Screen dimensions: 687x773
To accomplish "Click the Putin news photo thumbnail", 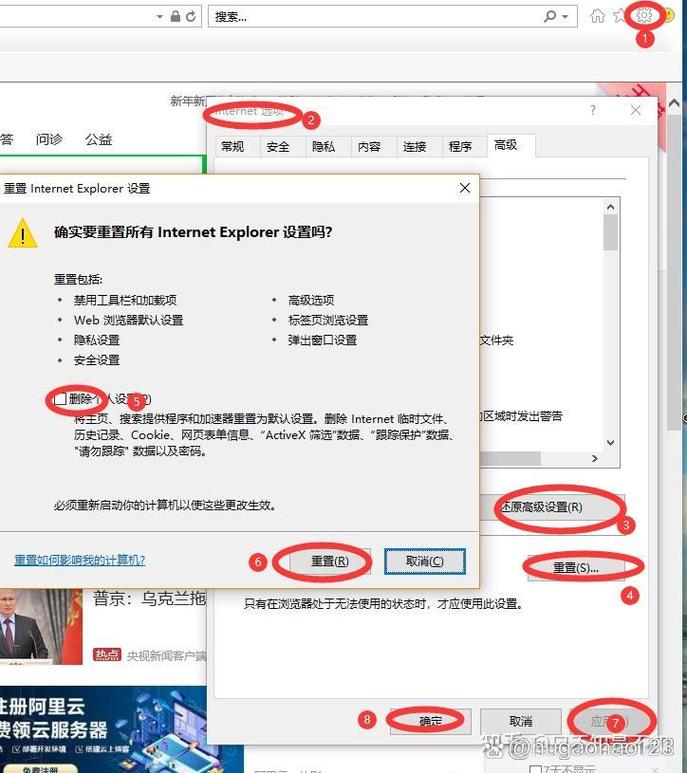I will click(41, 627).
